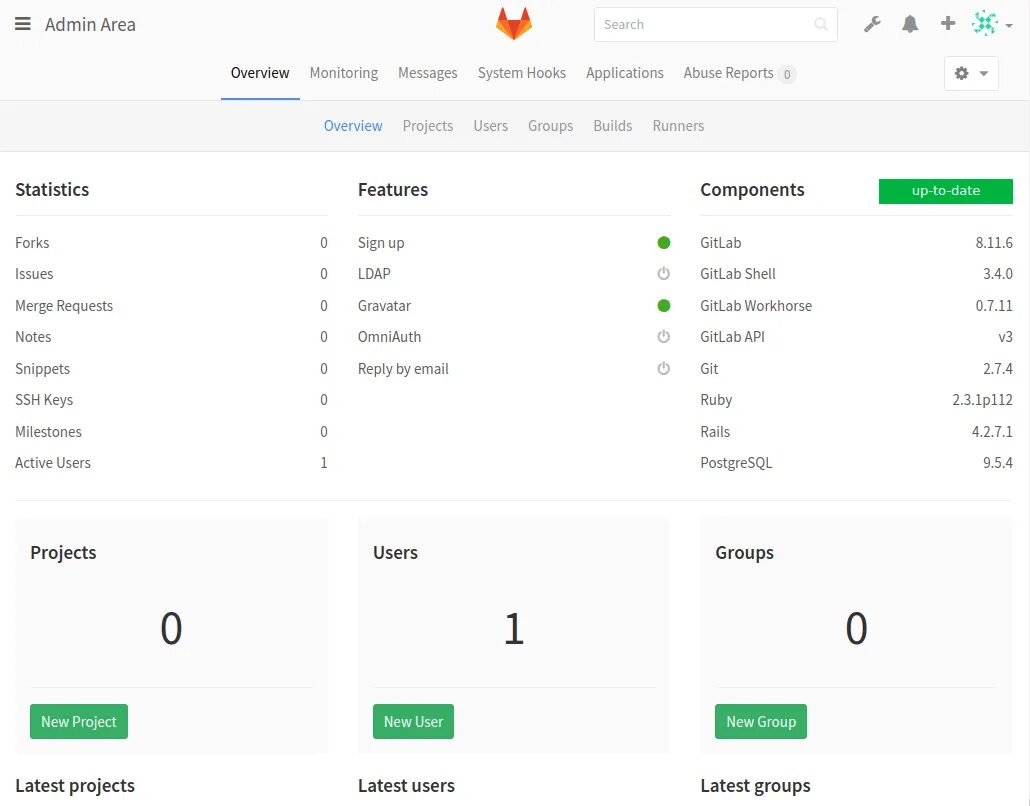This screenshot has height=806, width=1030.
Task: Click the OmniAuth disabled power icon
Action: click(663, 336)
